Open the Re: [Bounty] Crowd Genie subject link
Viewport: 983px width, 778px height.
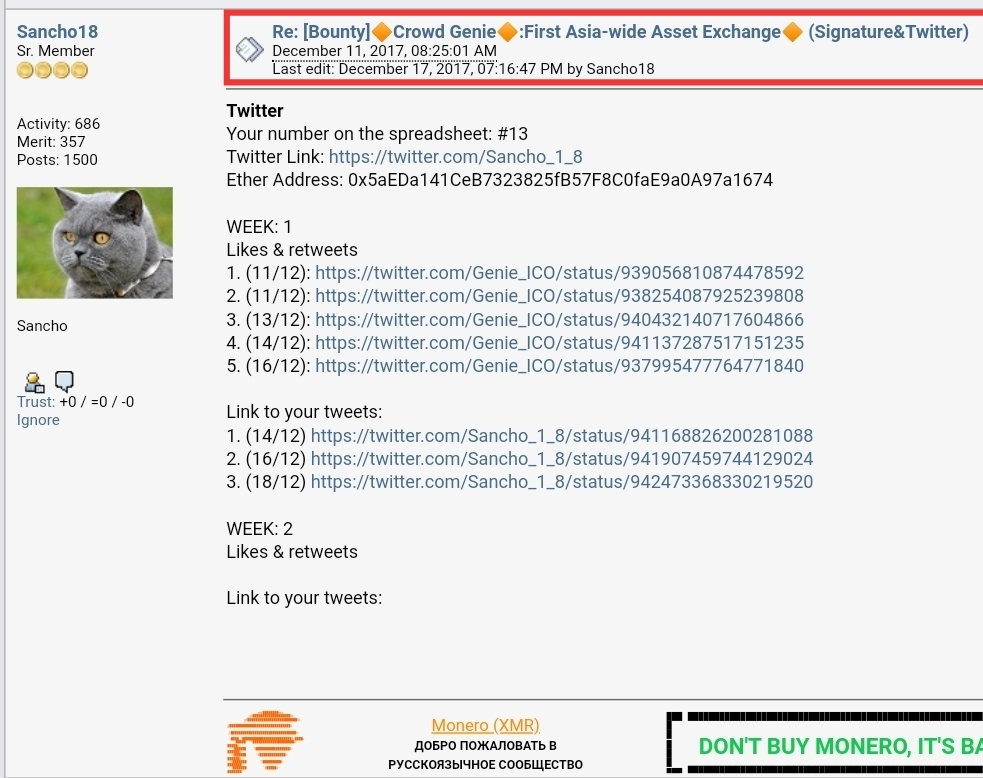620,31
